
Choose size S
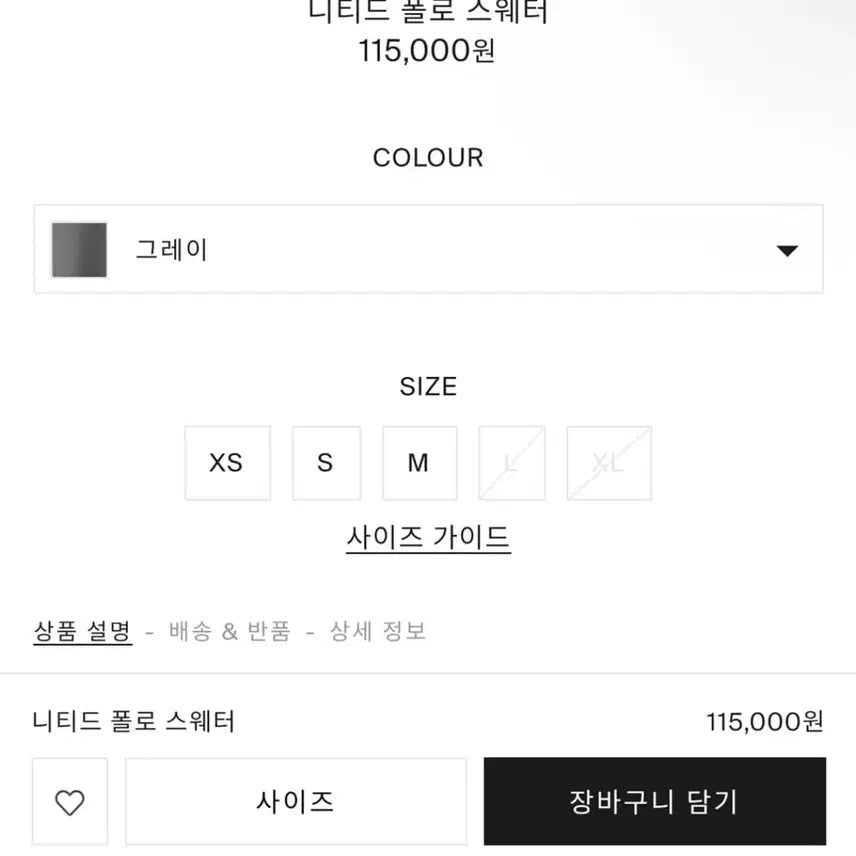(326, 463)
